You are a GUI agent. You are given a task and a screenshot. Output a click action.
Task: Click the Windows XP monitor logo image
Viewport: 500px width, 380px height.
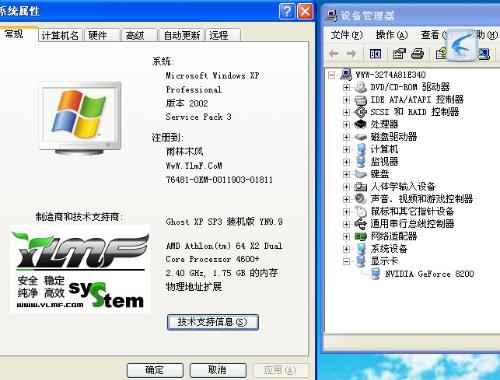[80, 118]
